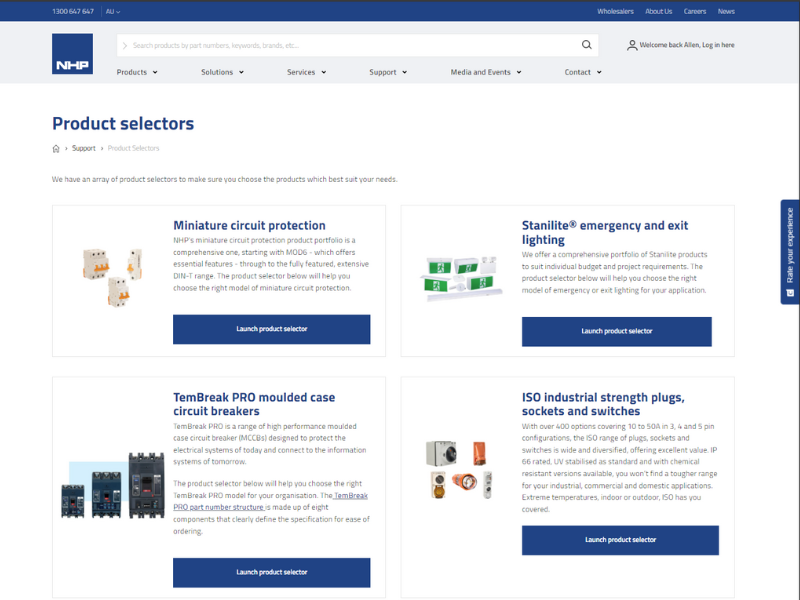The width and height of the screenshot is (800, 600).
Task: Launch Stanilite emergency lighting product selector
Action: coord(616,332)
